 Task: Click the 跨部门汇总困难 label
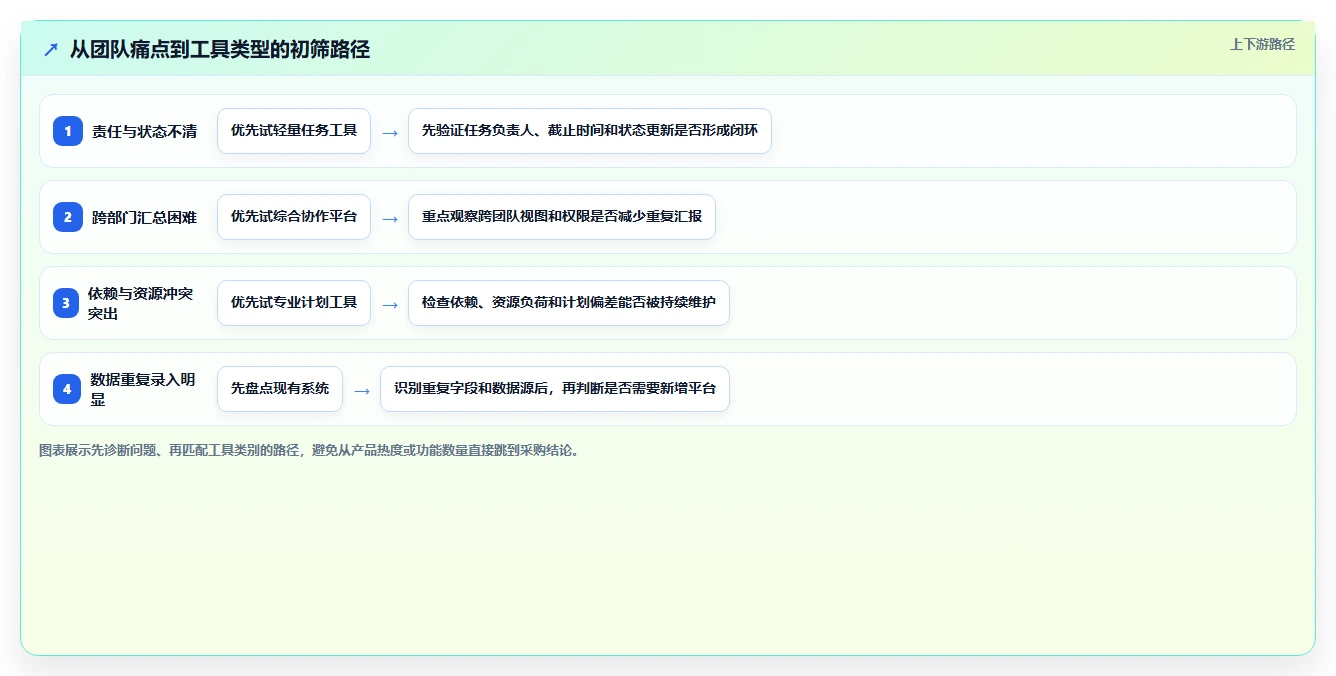(x=145, y=217)
